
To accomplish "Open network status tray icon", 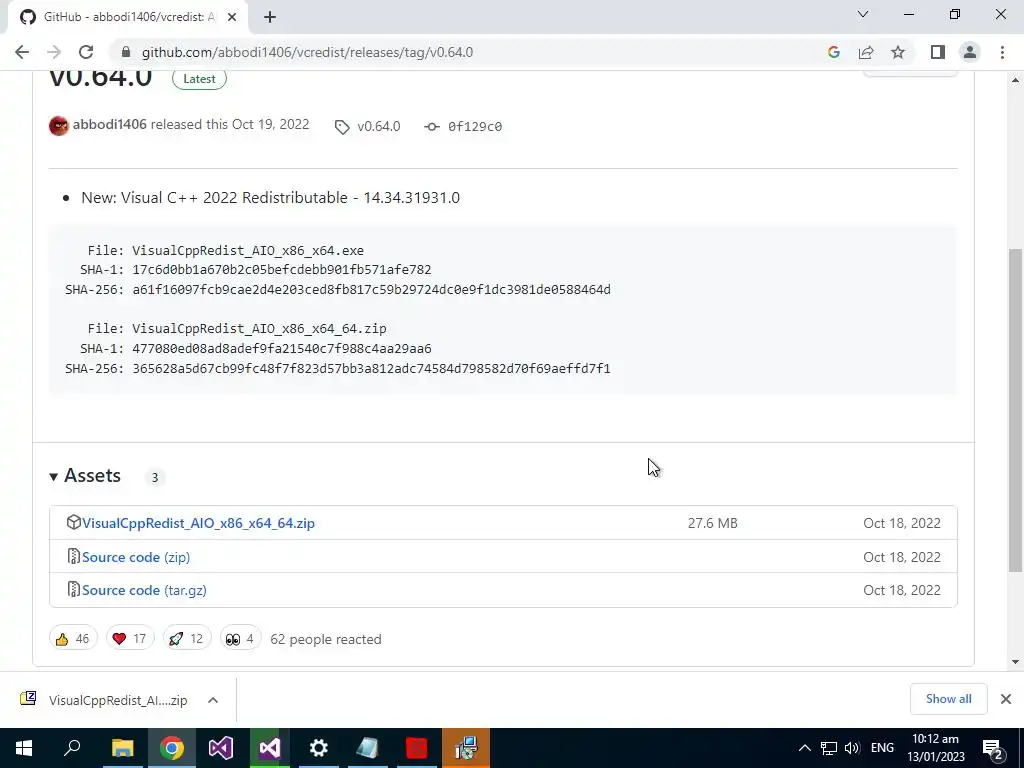I will [829, 748].
